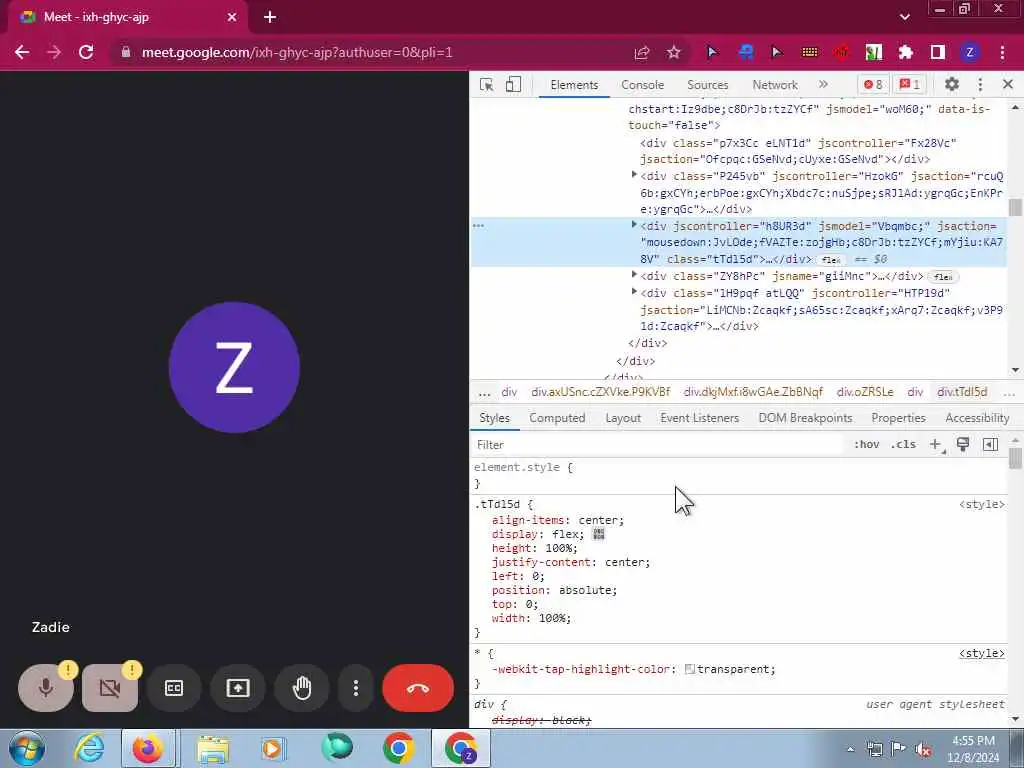Image resolution: width=1024 pixels, height=768 pixels.
Task: Leave the call with the red hang-up button
Action: tap(418, 688)
